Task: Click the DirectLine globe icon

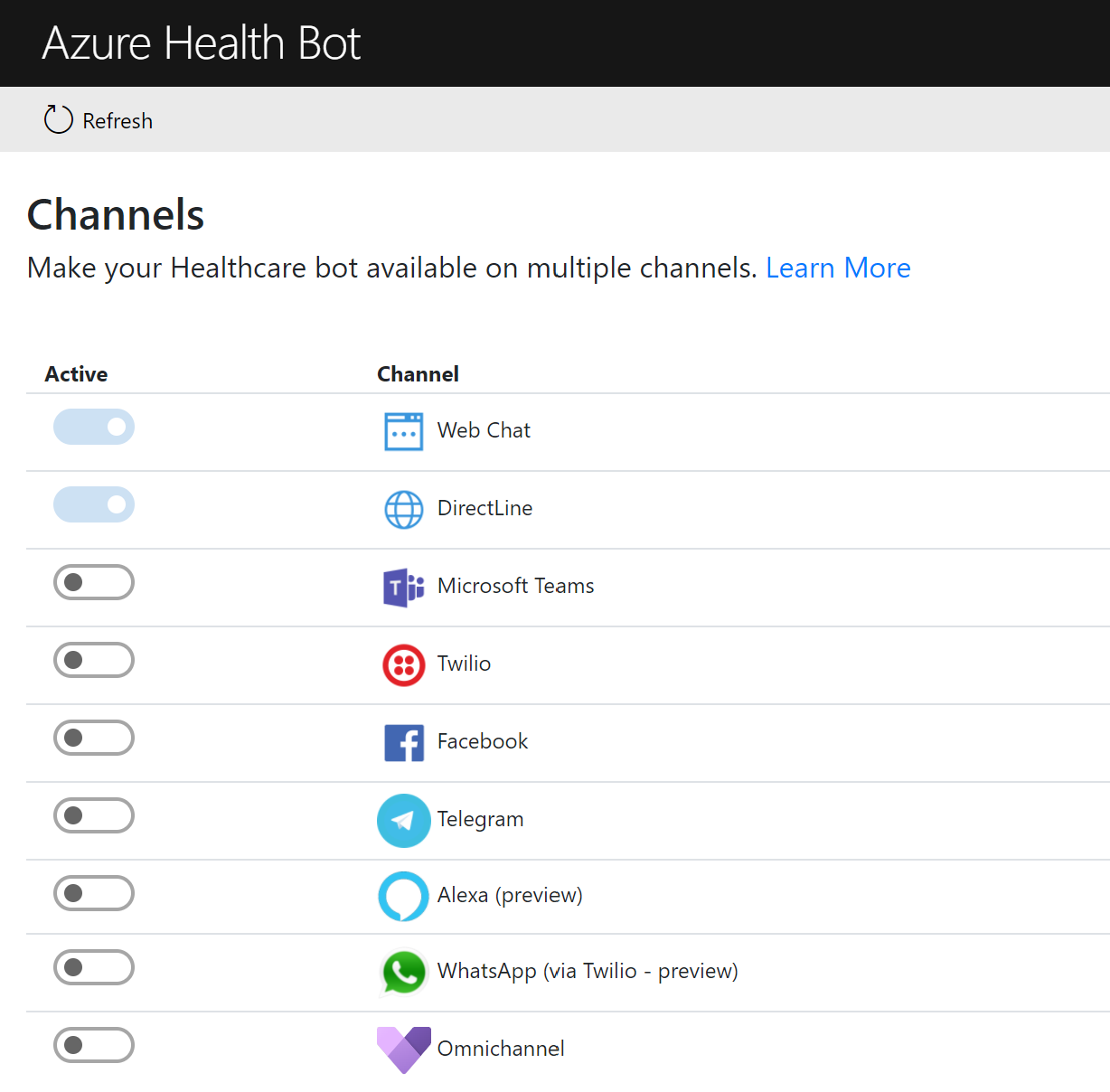Action: click(x=403, y=509)
